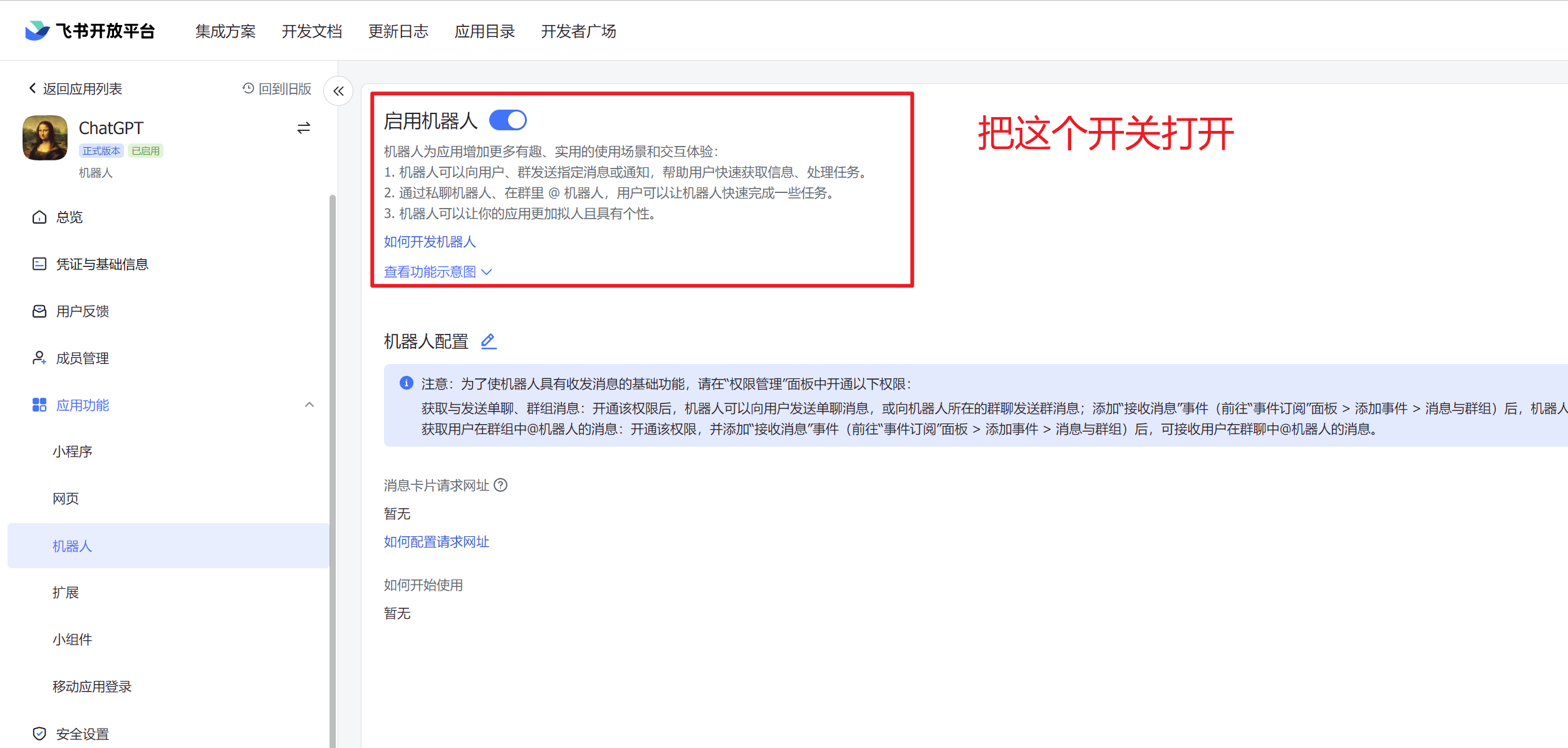Viewport: 1568px width, 748px height.
Task: Open 安全设置 in the sidebar
Action: tap(82, 734)
